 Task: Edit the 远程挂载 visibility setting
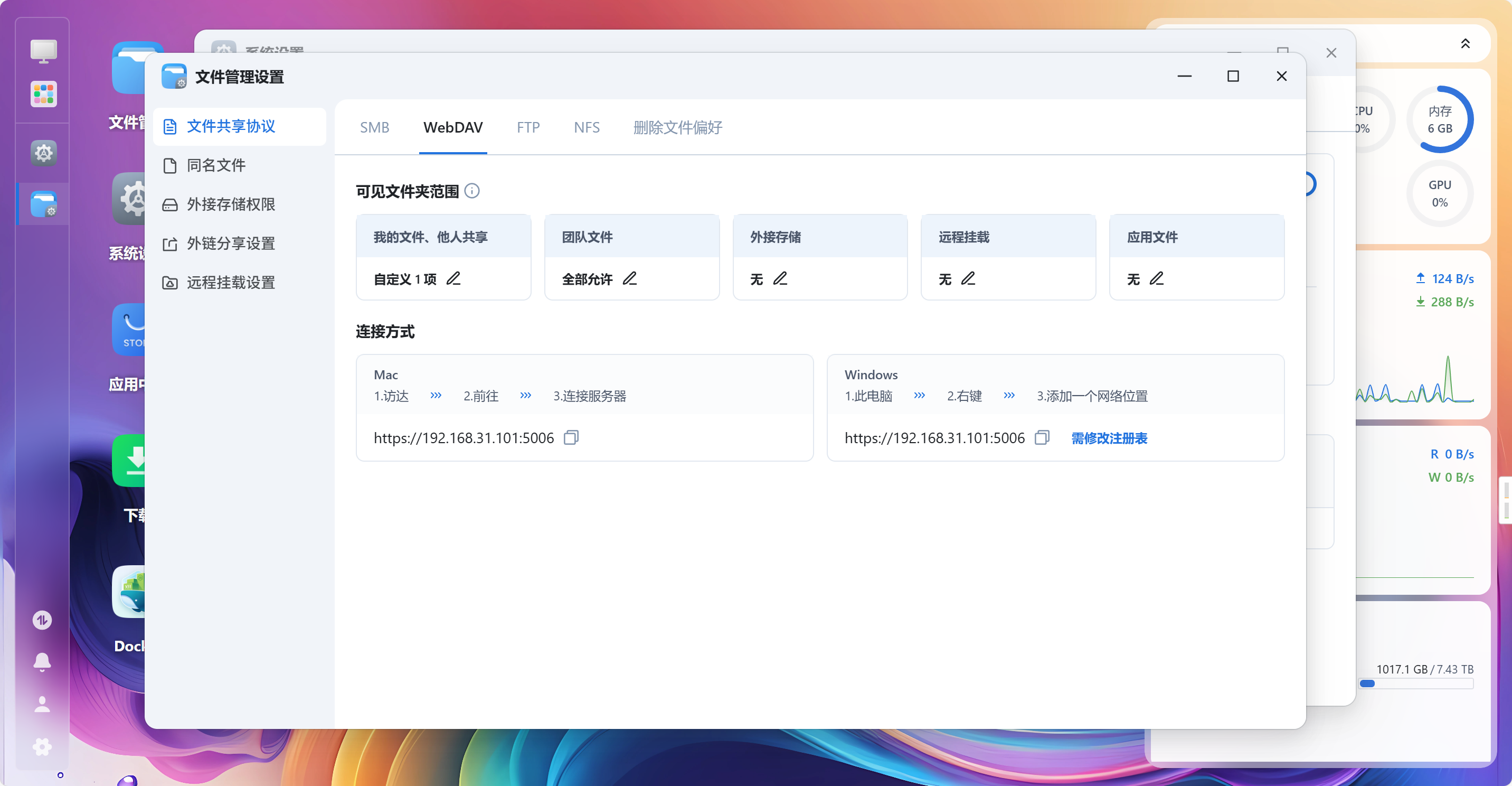pos(968,278)
